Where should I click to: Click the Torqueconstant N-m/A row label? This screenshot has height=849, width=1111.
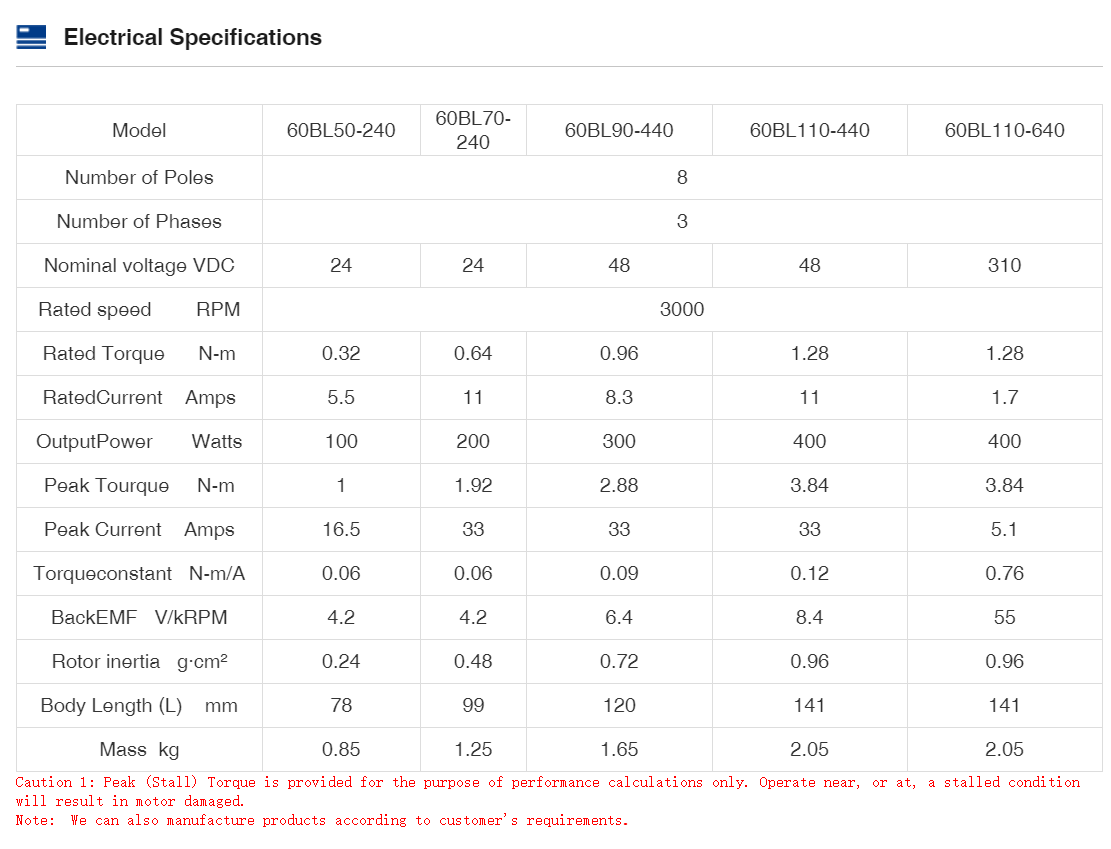[x=139, y=574]
